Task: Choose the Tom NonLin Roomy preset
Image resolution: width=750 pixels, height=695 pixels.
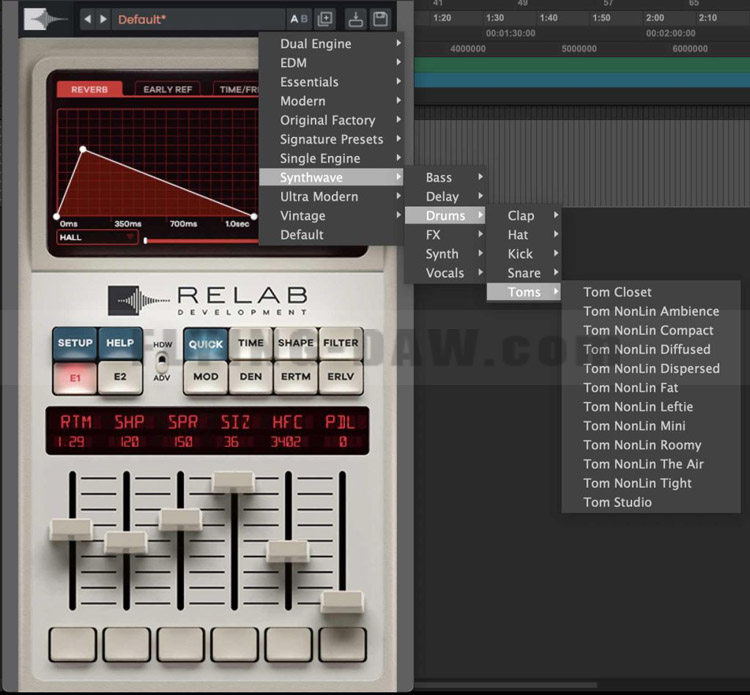Action: 651,445
